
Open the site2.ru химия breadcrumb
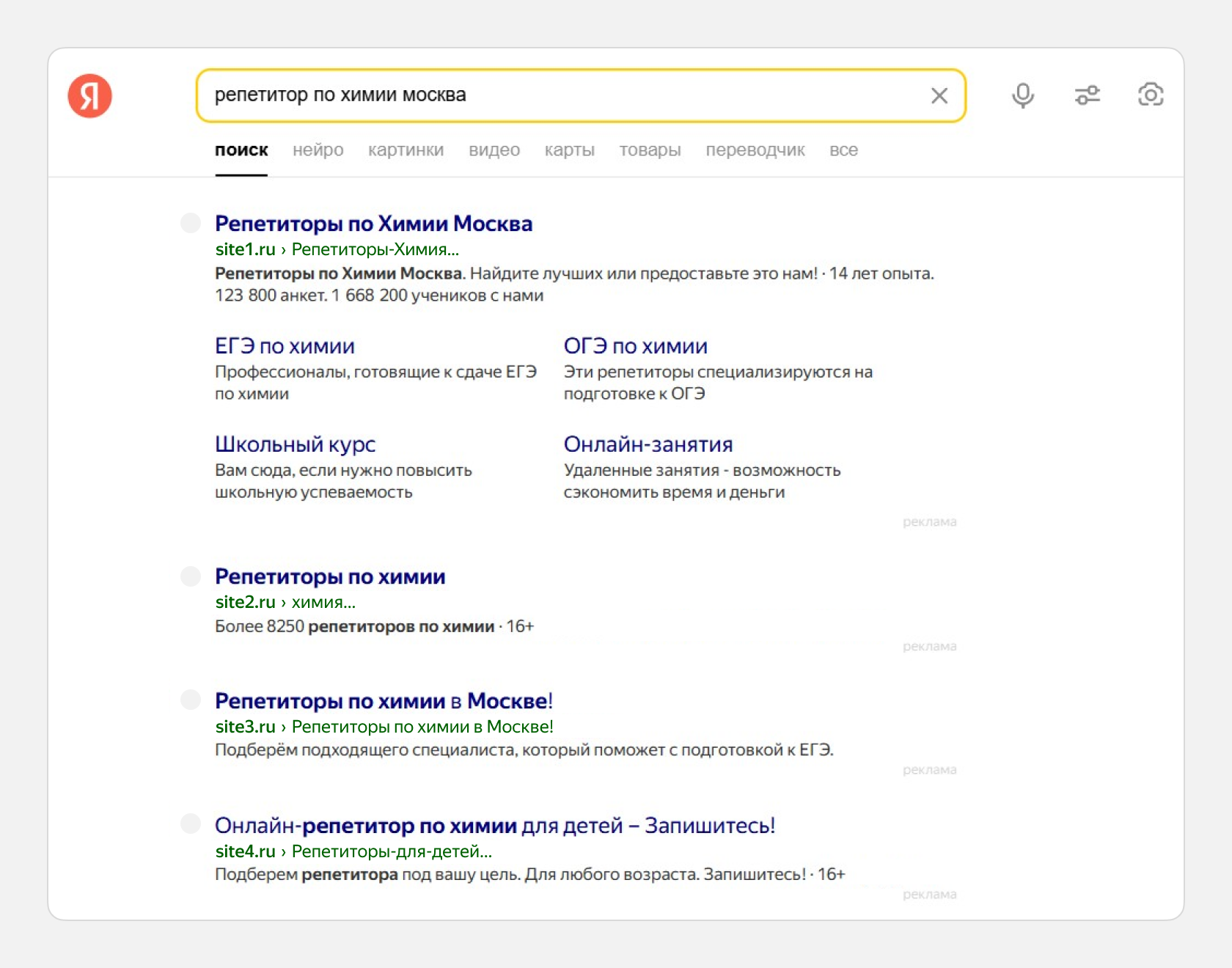click(323, 602)
